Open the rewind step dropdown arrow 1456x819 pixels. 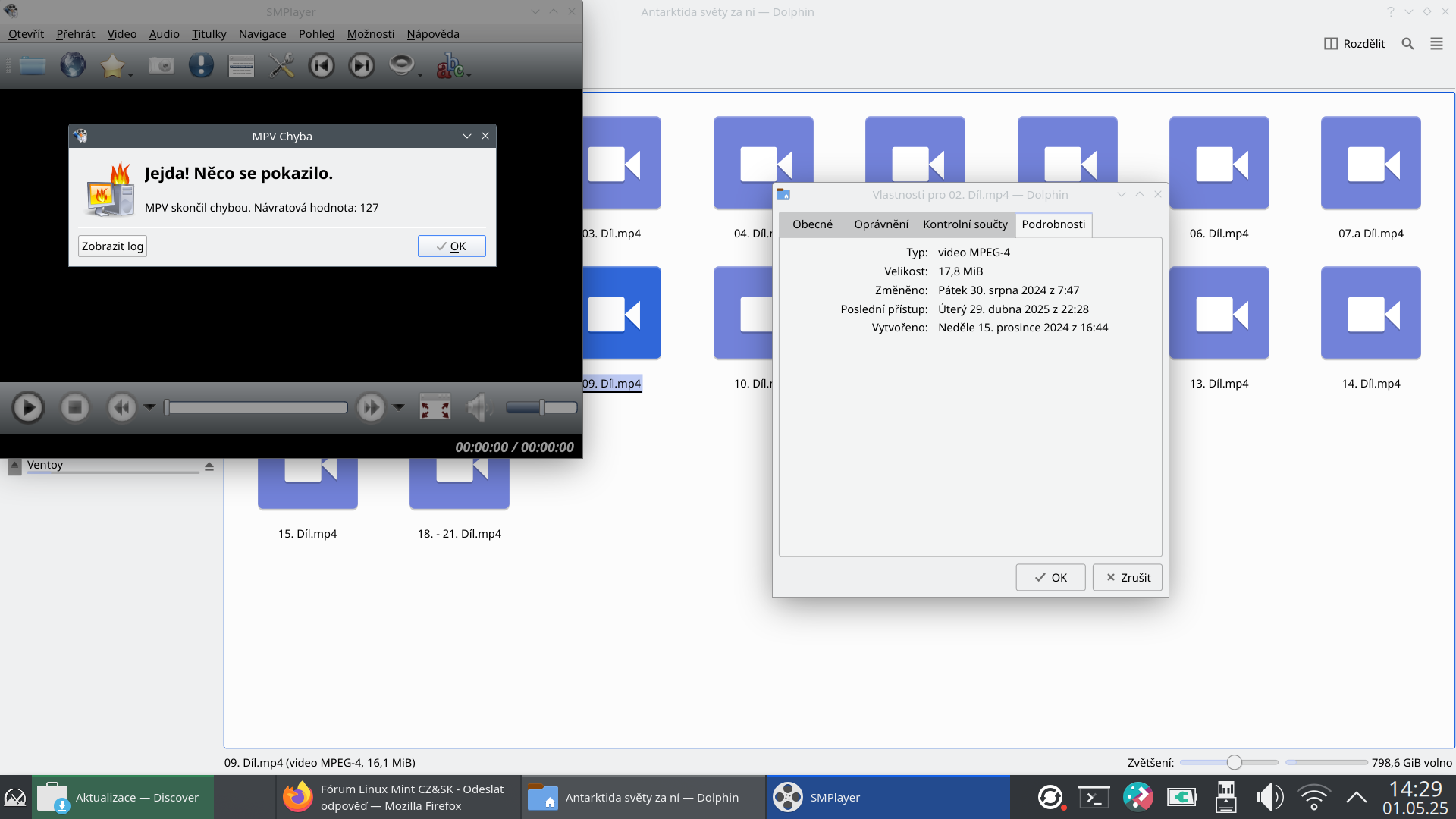[x=149, y=407]
